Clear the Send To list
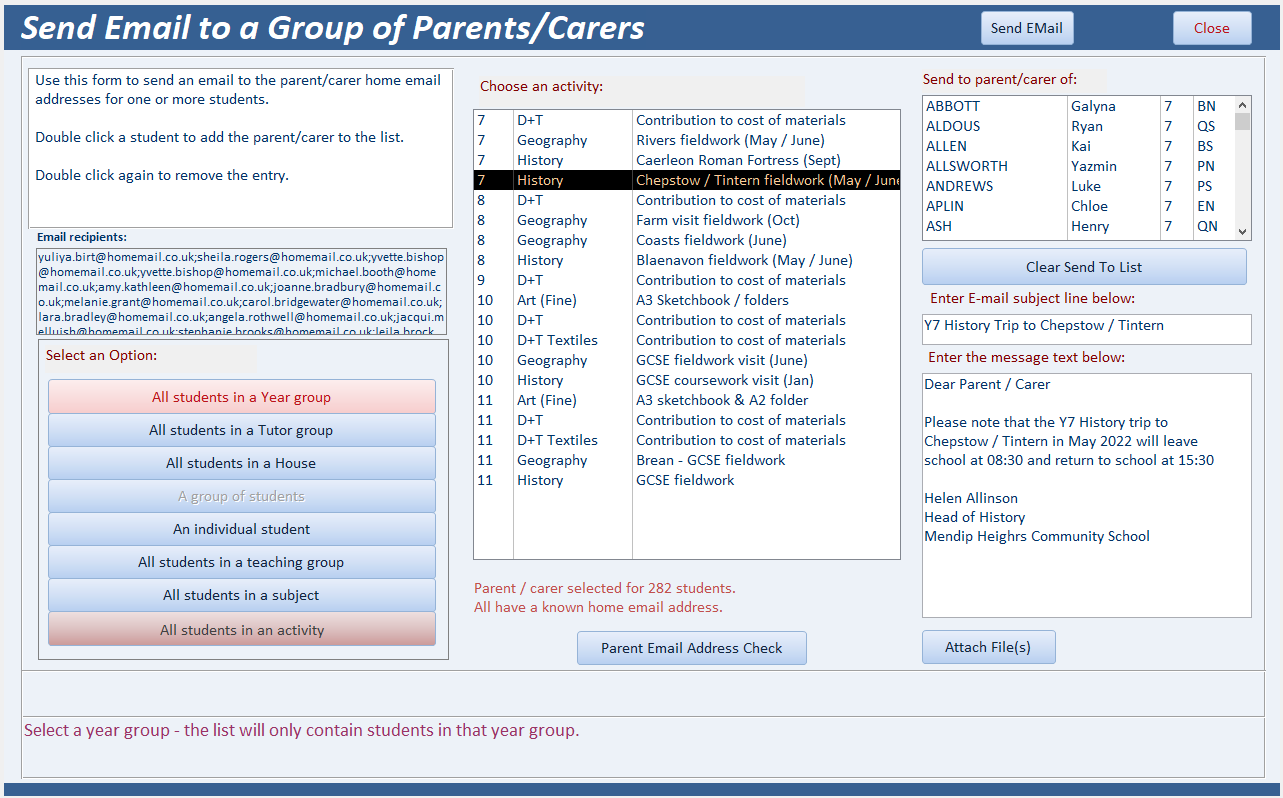1283x798 pixels. [x=1084, y=267]
